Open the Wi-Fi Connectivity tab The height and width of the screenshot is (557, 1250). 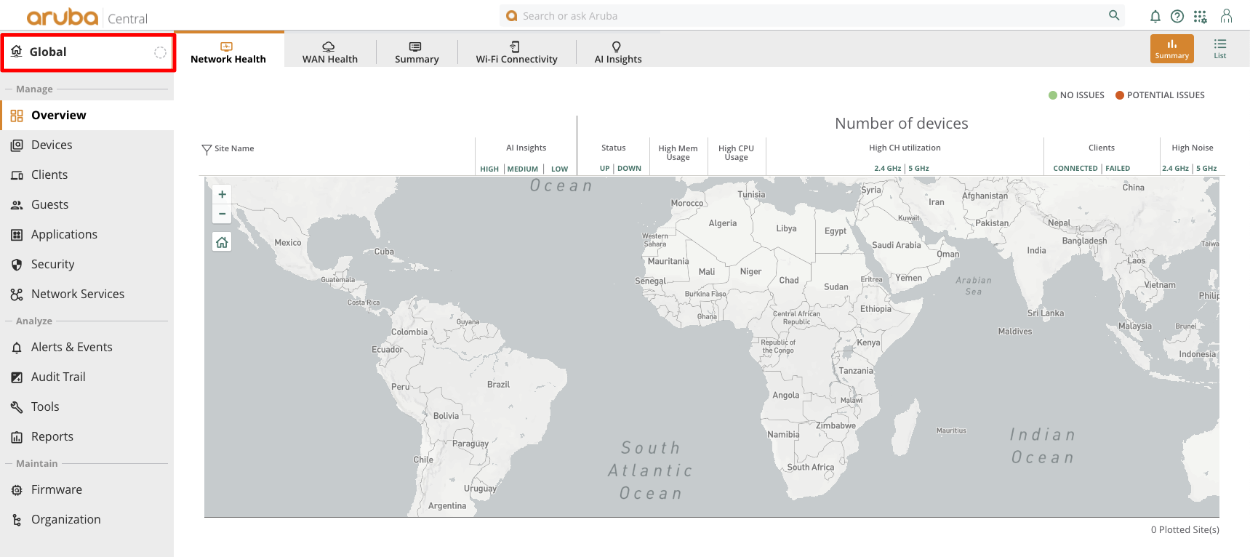516,52
